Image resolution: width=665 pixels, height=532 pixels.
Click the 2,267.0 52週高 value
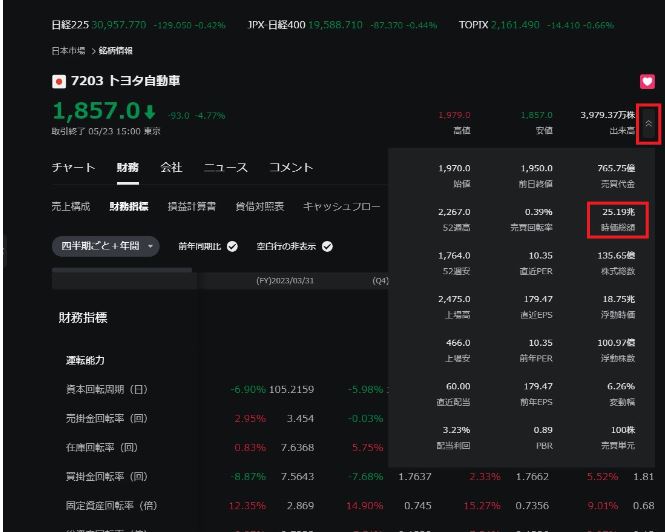(454, 212)
